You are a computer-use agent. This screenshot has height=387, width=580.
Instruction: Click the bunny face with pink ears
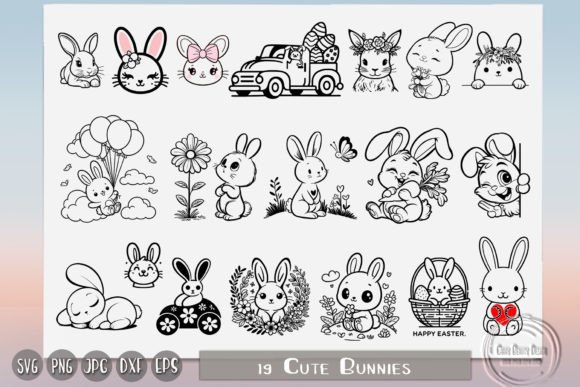[x=140, y=60]
